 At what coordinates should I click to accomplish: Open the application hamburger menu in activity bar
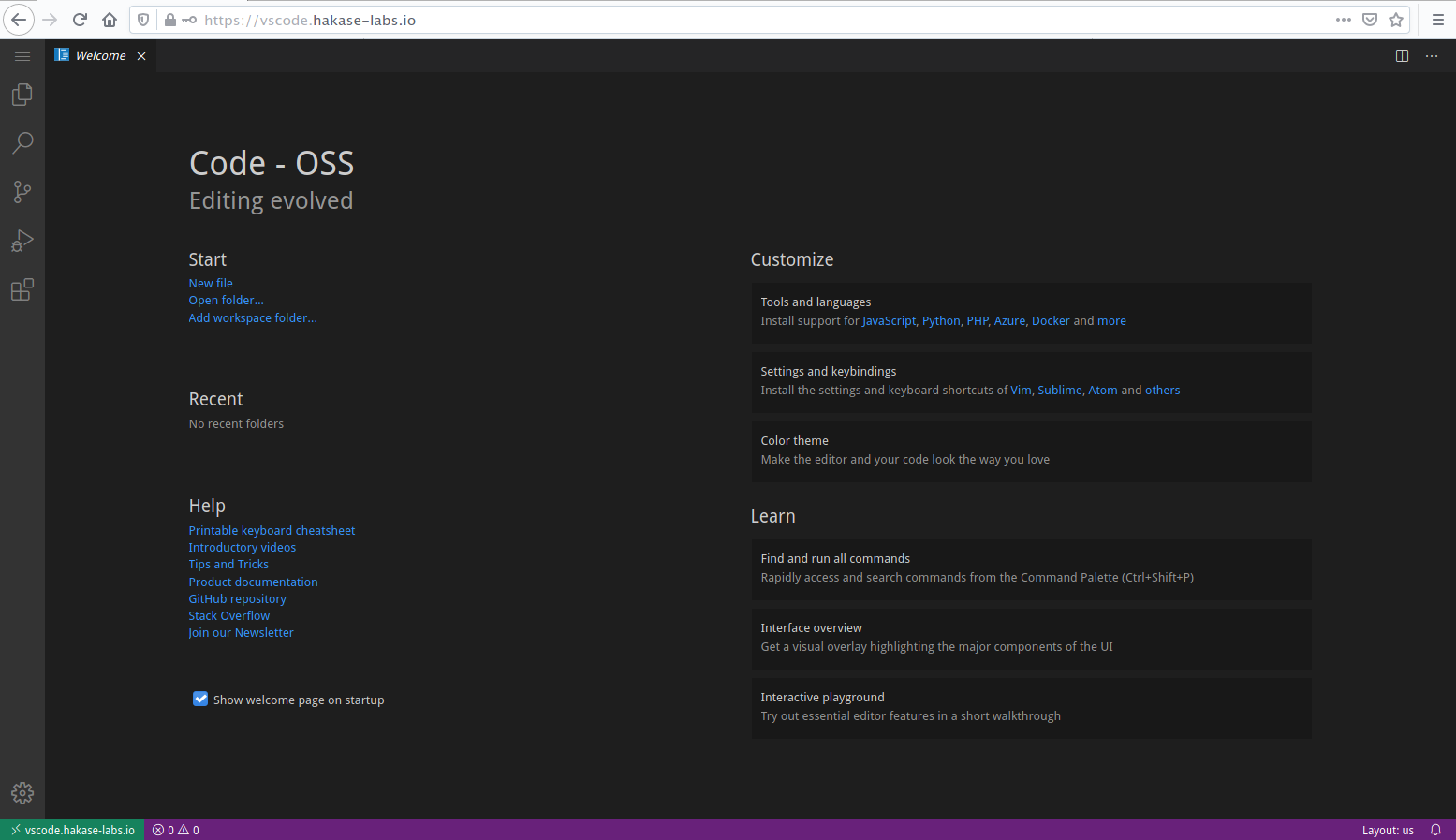[x=22, y=56]
